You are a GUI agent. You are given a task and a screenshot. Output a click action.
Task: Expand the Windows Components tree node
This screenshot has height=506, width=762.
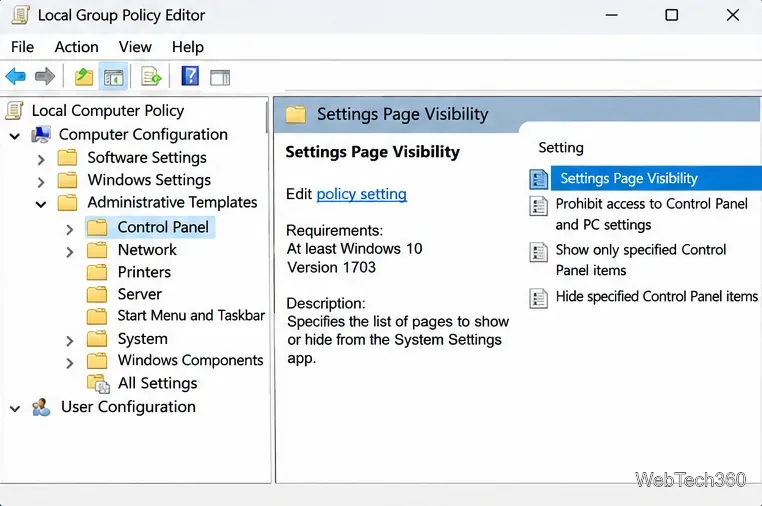pos(70,363)
